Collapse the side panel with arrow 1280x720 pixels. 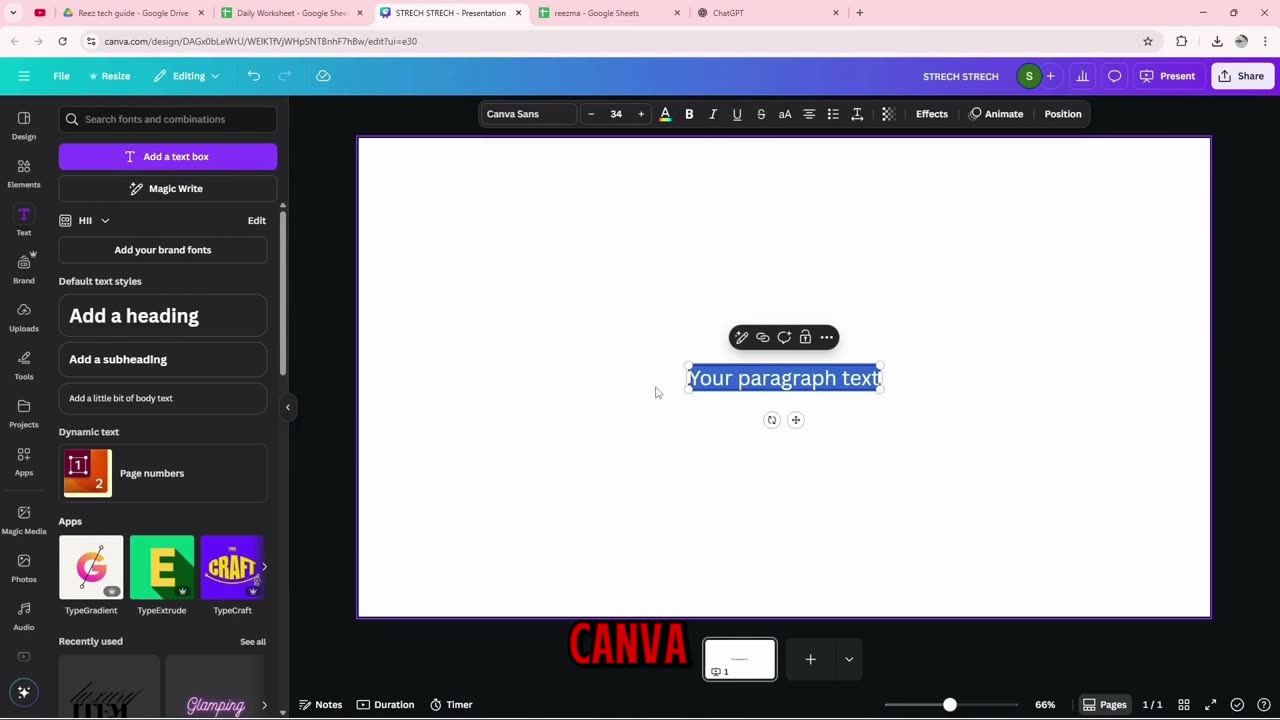[288, 407]
